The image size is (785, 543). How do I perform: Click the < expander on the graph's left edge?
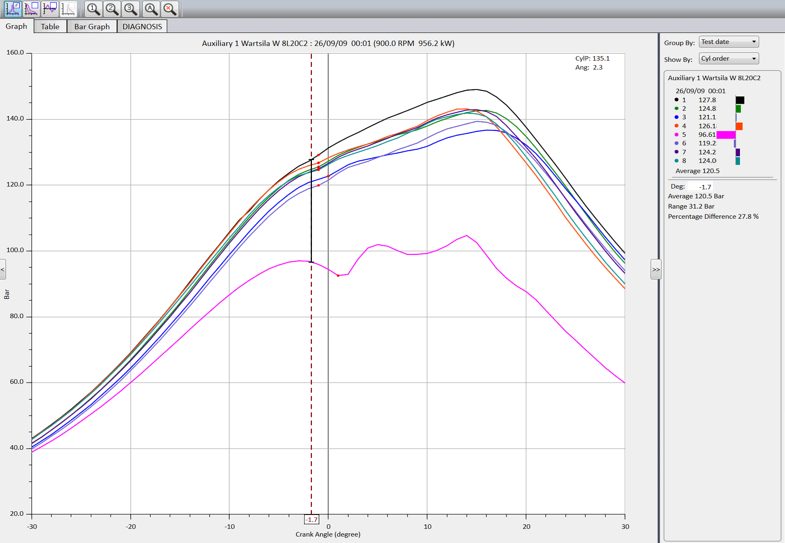pos(3,270)
